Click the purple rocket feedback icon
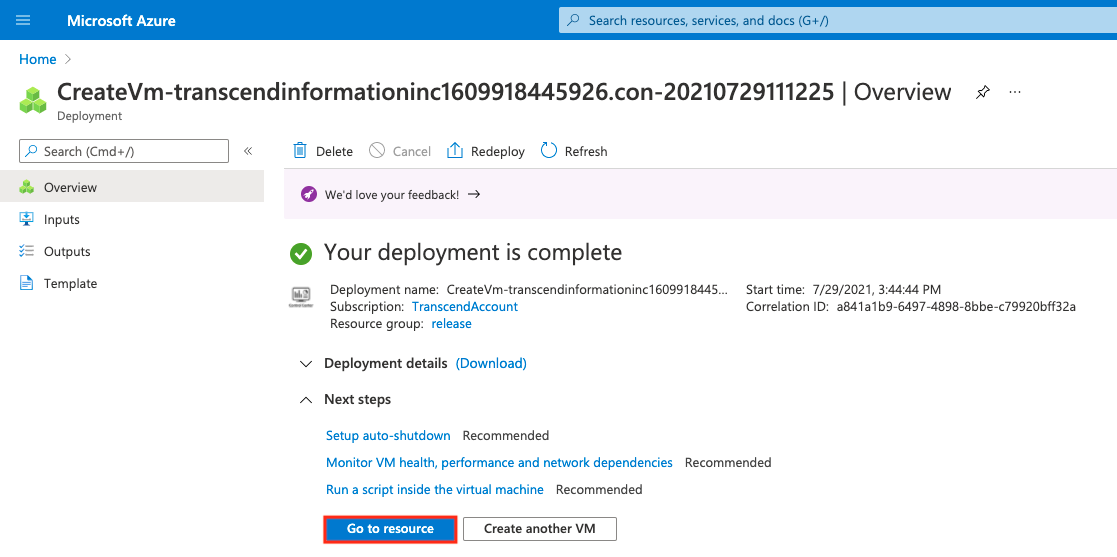 pos(308,194)
